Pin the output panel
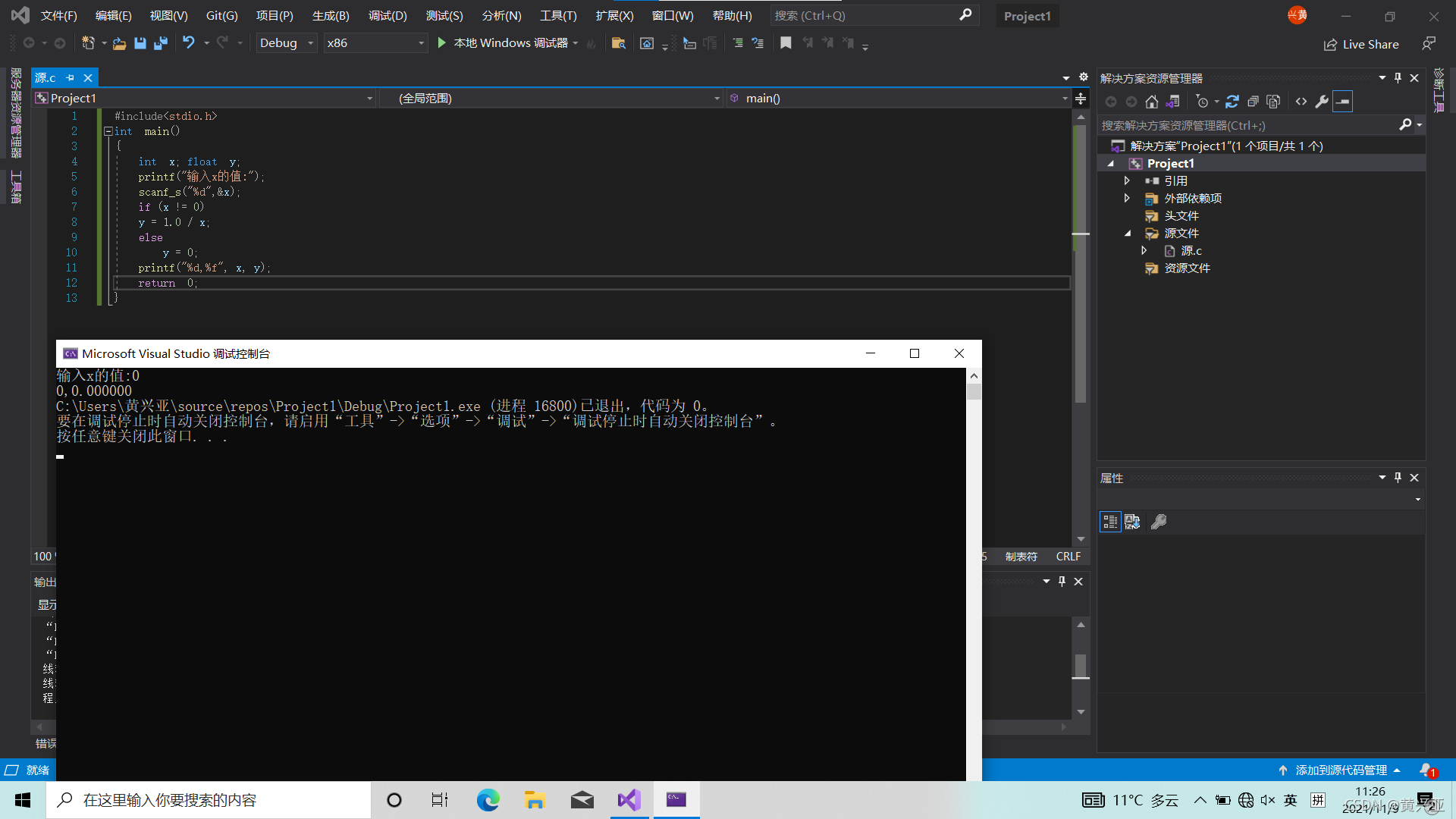 pos(1062,582)
